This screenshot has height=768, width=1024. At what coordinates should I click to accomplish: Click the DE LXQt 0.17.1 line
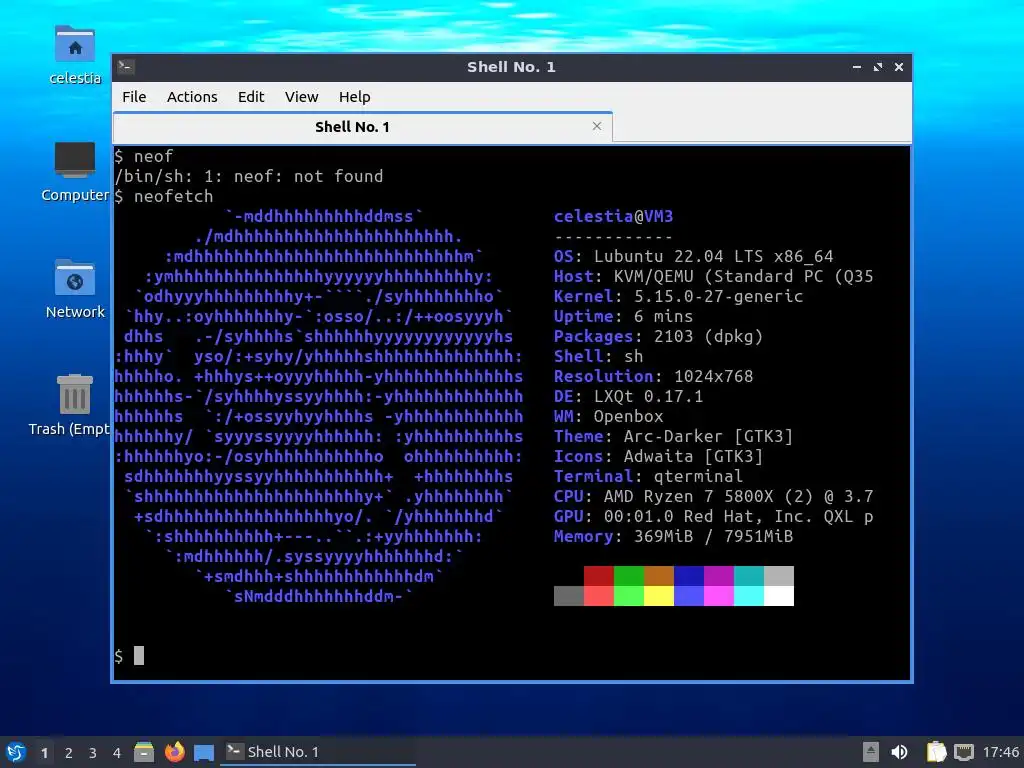click(x=628, y=396)
